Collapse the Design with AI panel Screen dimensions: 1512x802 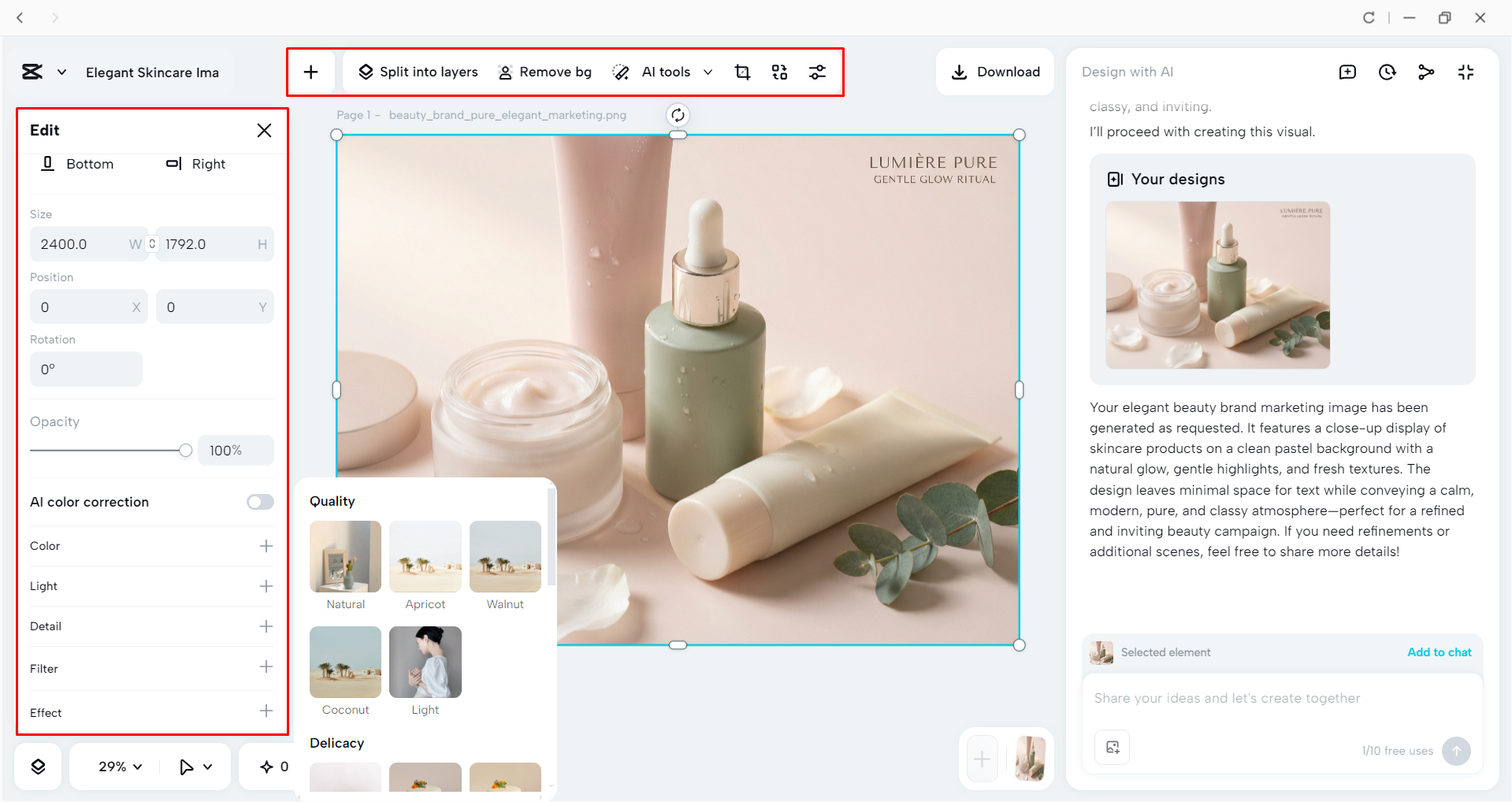point(1466,72)
